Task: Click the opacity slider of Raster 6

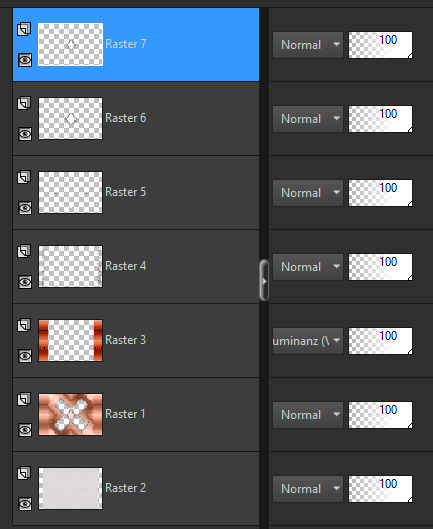Action: 380,119
